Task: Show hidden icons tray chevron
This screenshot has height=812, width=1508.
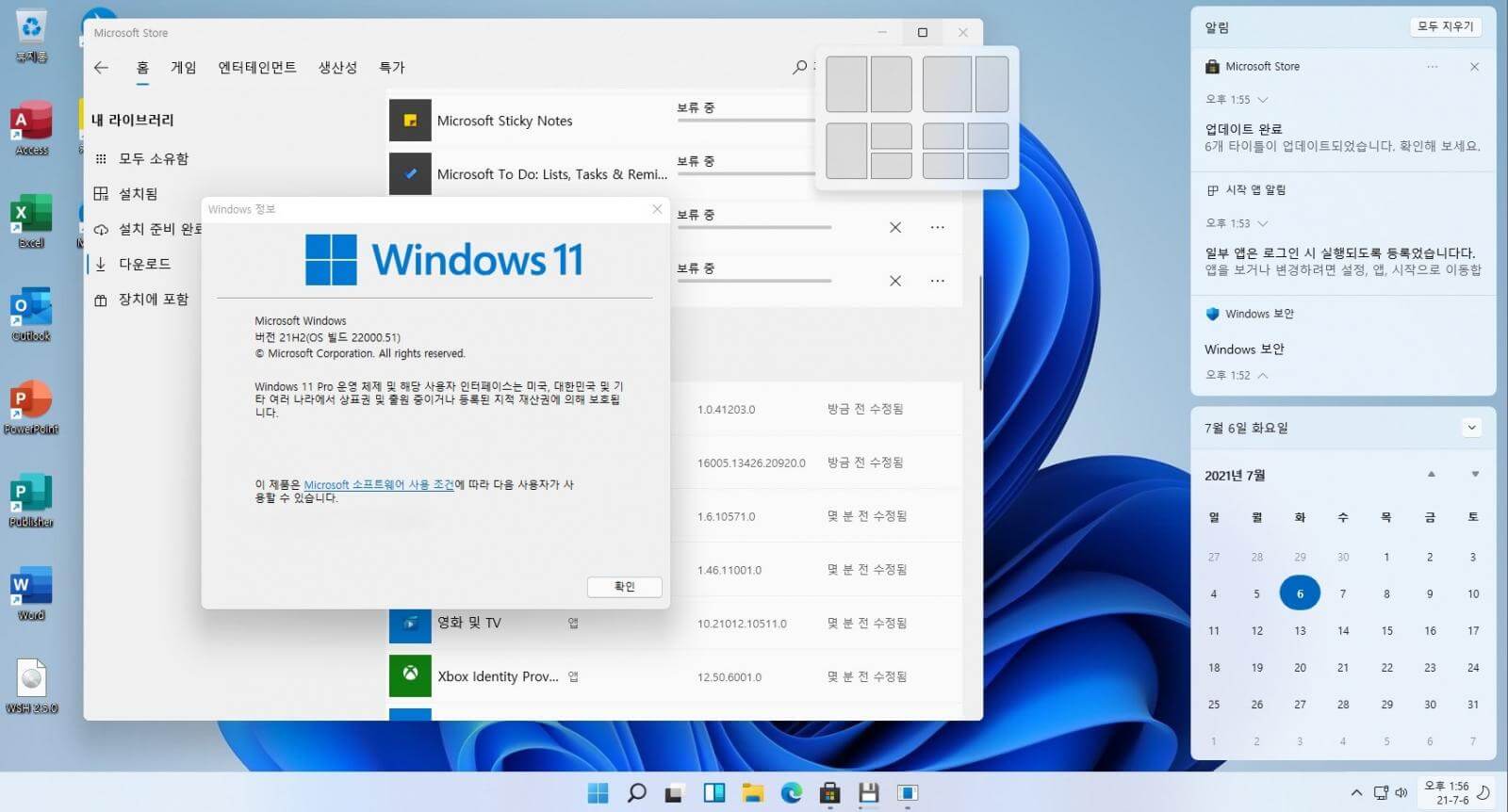Action: (x=1356, y=793)
